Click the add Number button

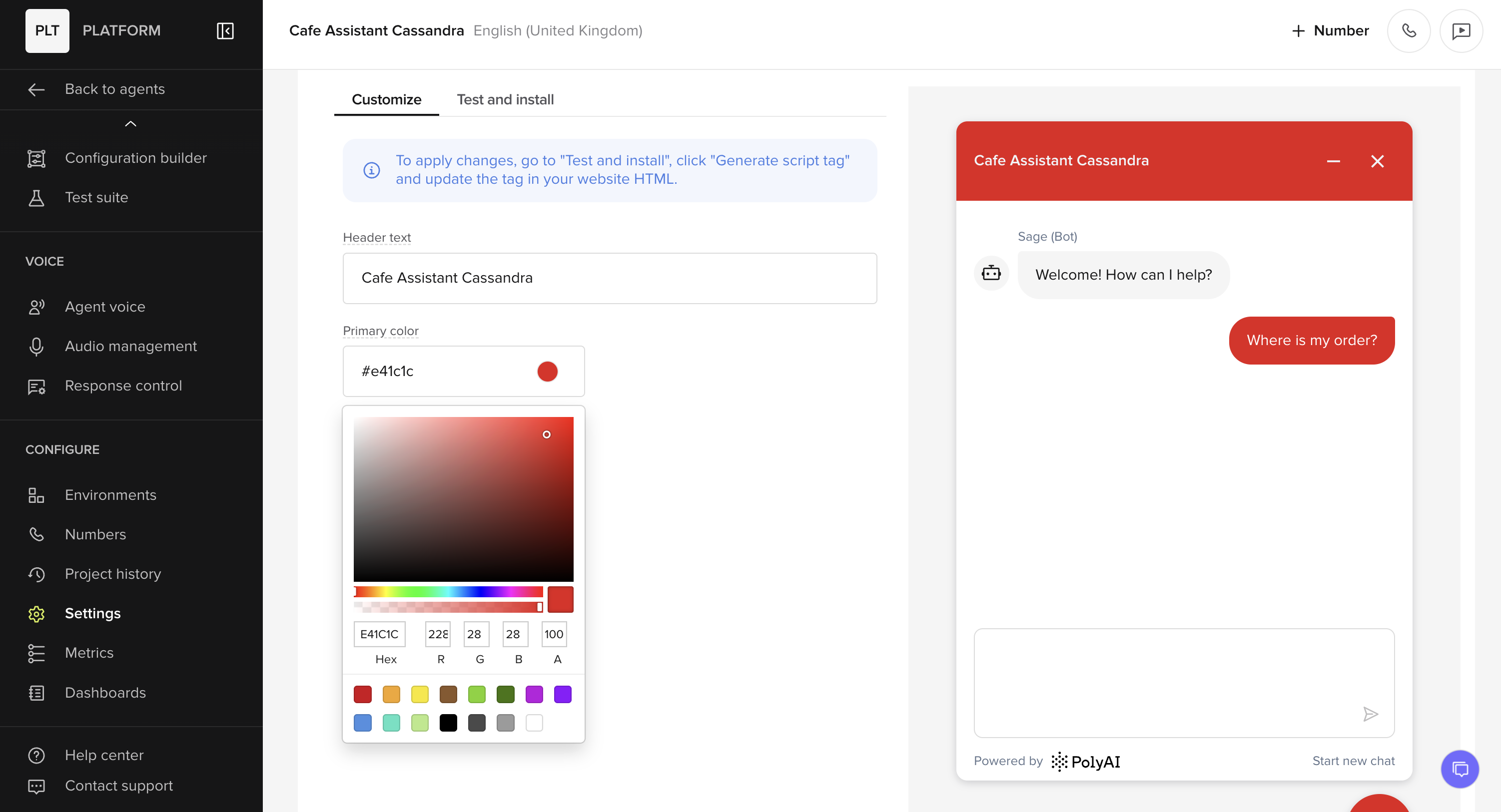[1330, 31]
